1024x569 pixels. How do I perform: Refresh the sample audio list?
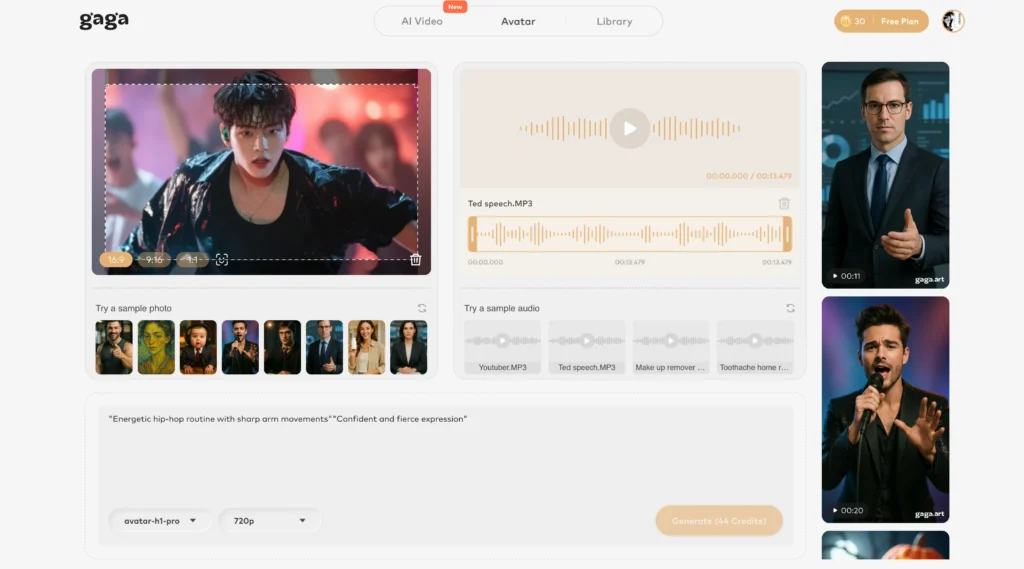pos(790,308)
